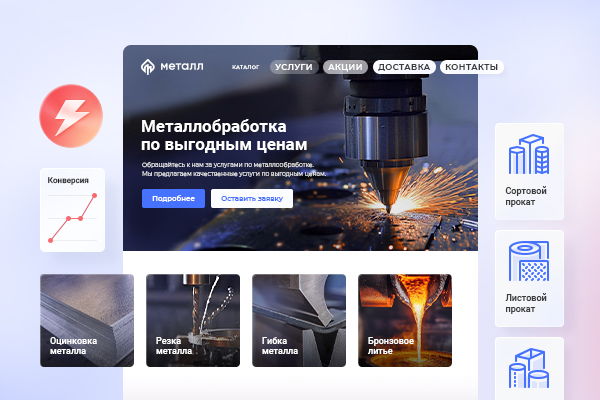Open the Каталог menu item

click(x=245, y=67)
